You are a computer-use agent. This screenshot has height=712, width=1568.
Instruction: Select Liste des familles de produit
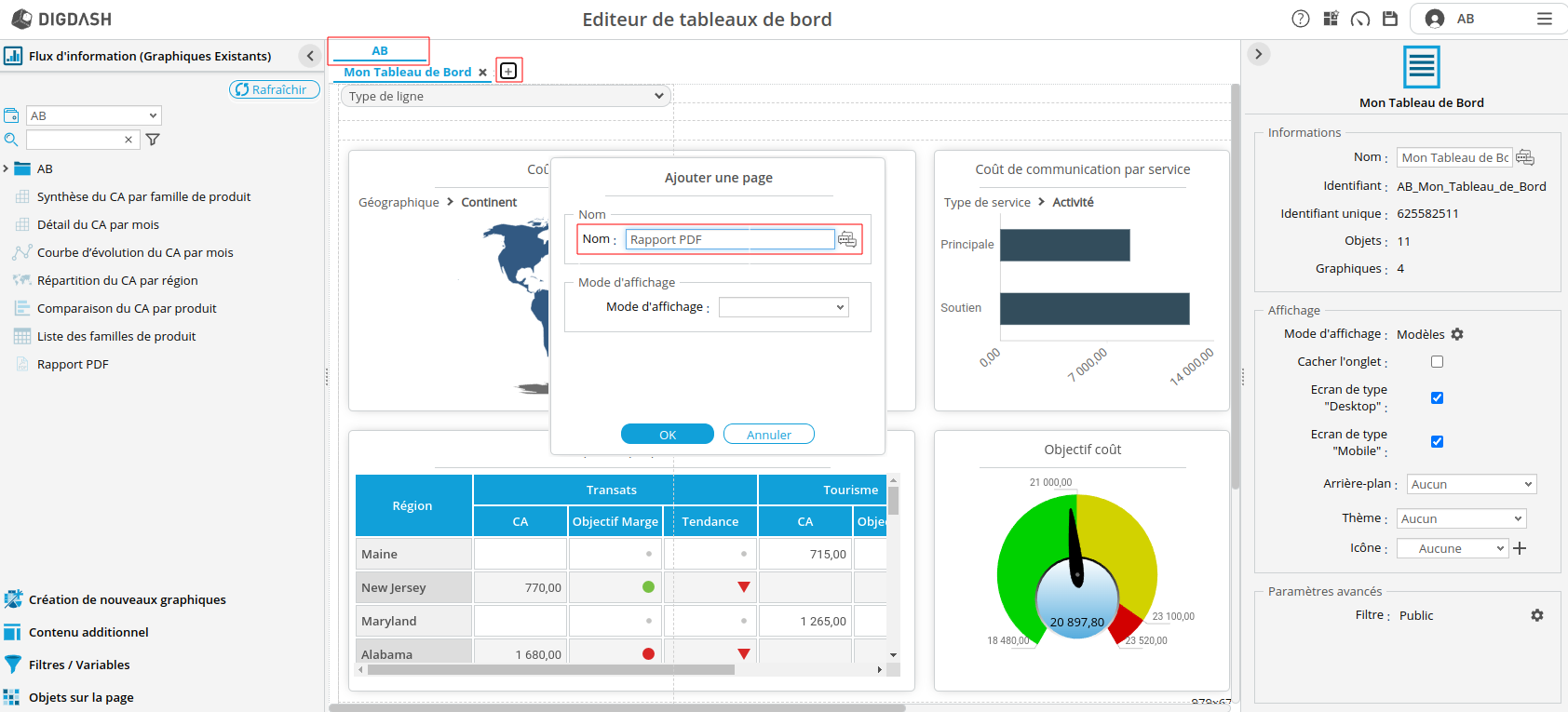(x=116, y=336)
